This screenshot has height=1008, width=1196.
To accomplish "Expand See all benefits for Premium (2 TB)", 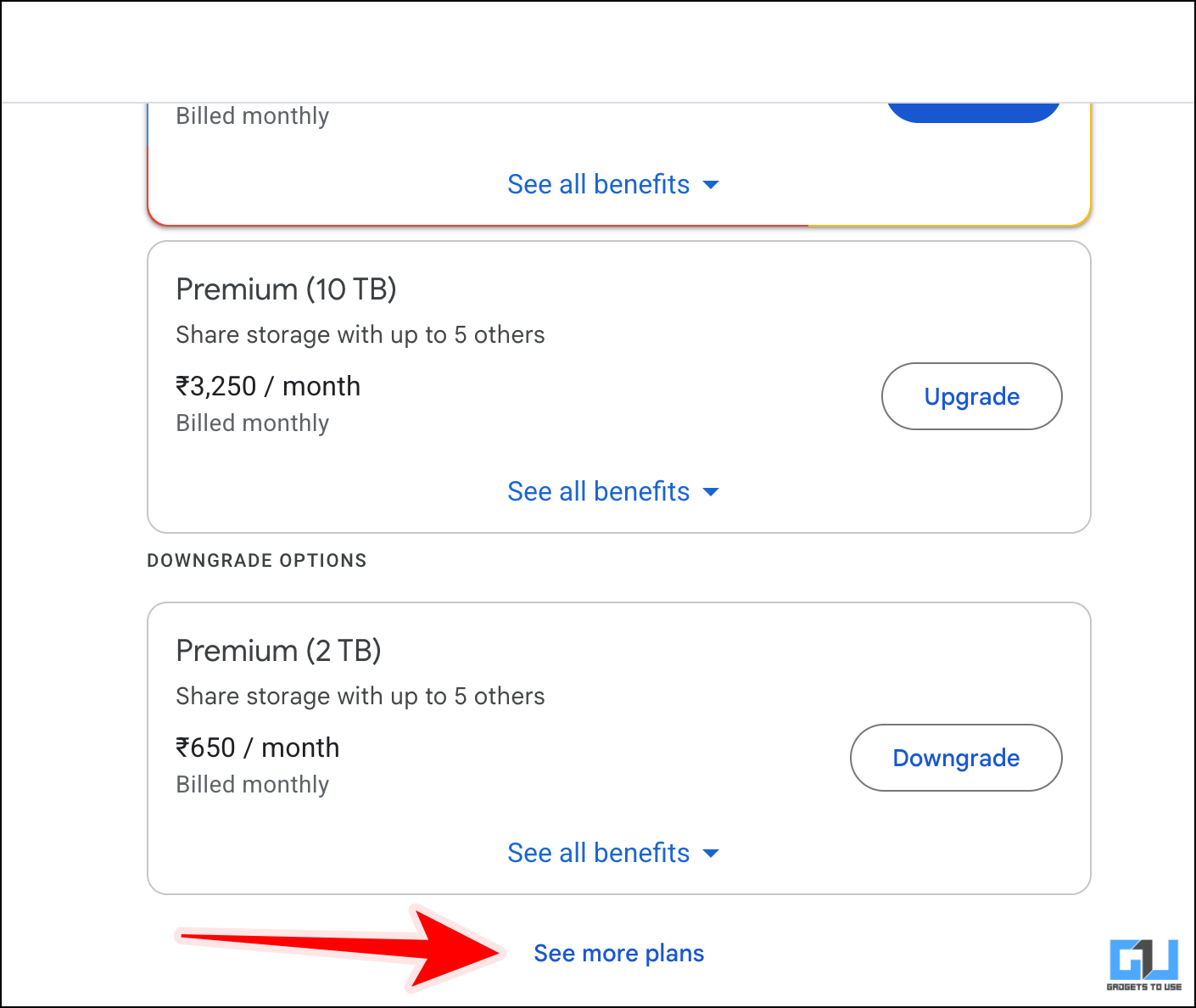I will (599, 854).
